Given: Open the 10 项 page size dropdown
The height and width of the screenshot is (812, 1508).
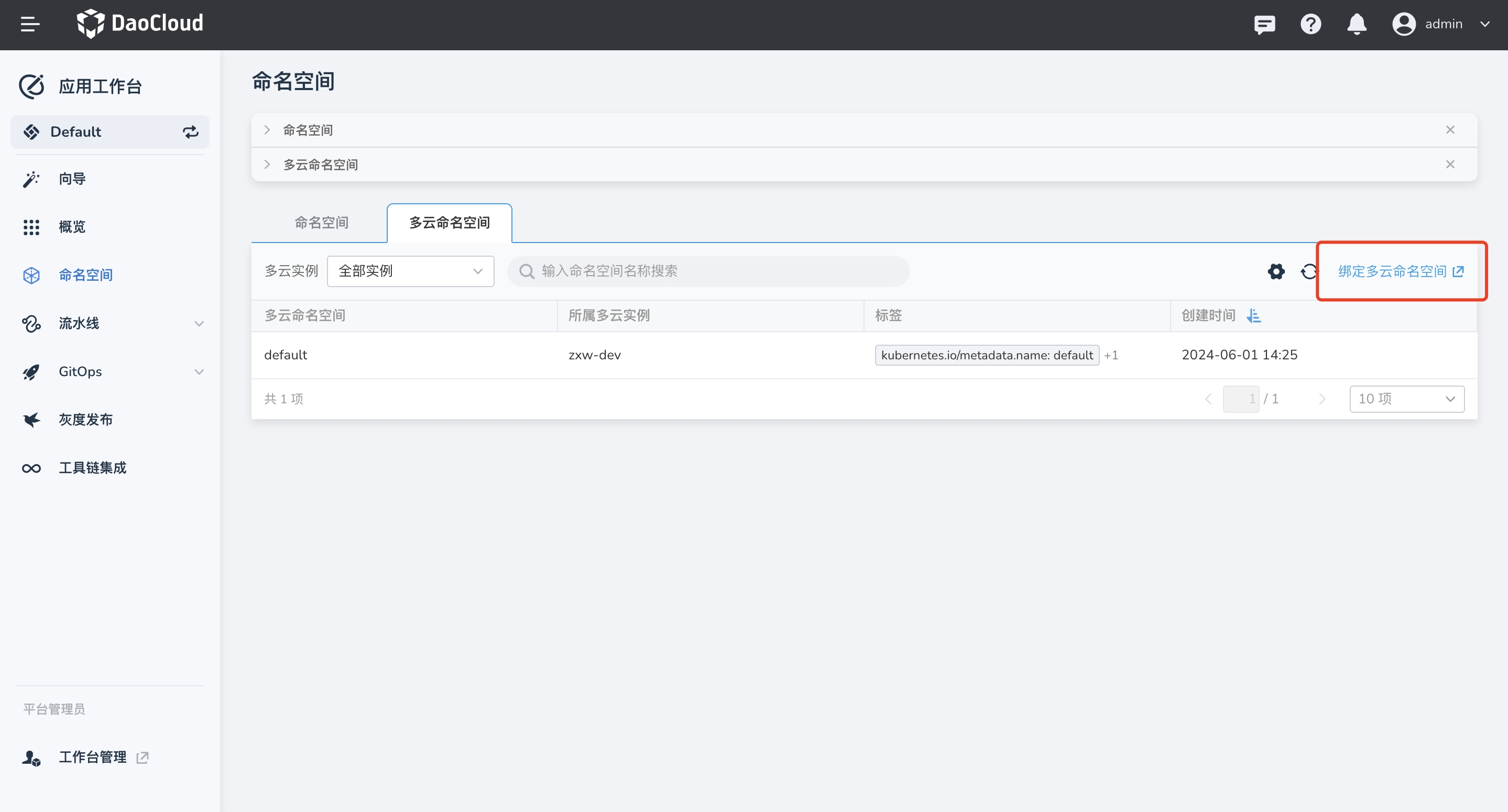Looking at the screenshot, I should click(x=1407, y=398).
